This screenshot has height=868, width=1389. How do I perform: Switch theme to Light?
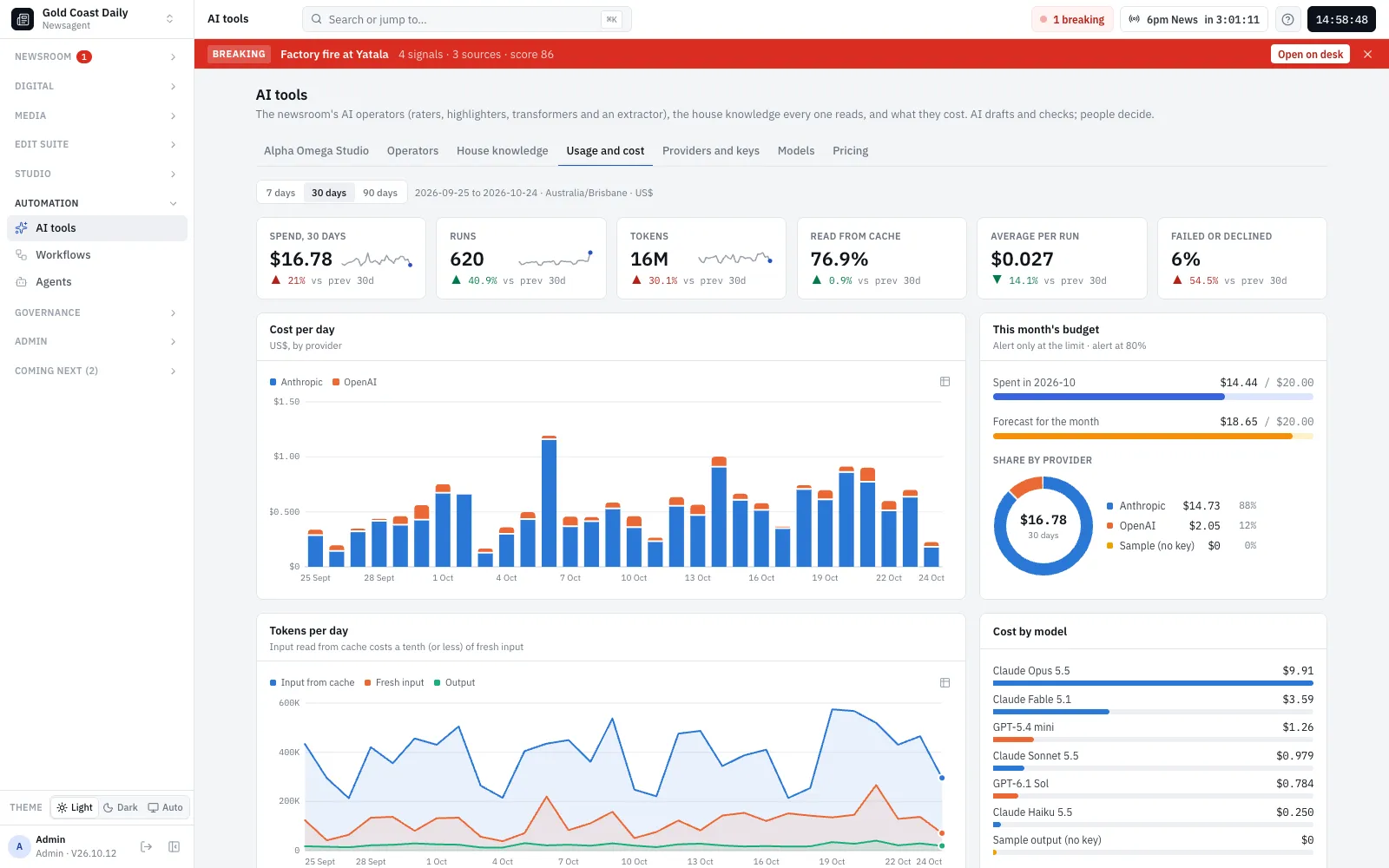(75, 807)
